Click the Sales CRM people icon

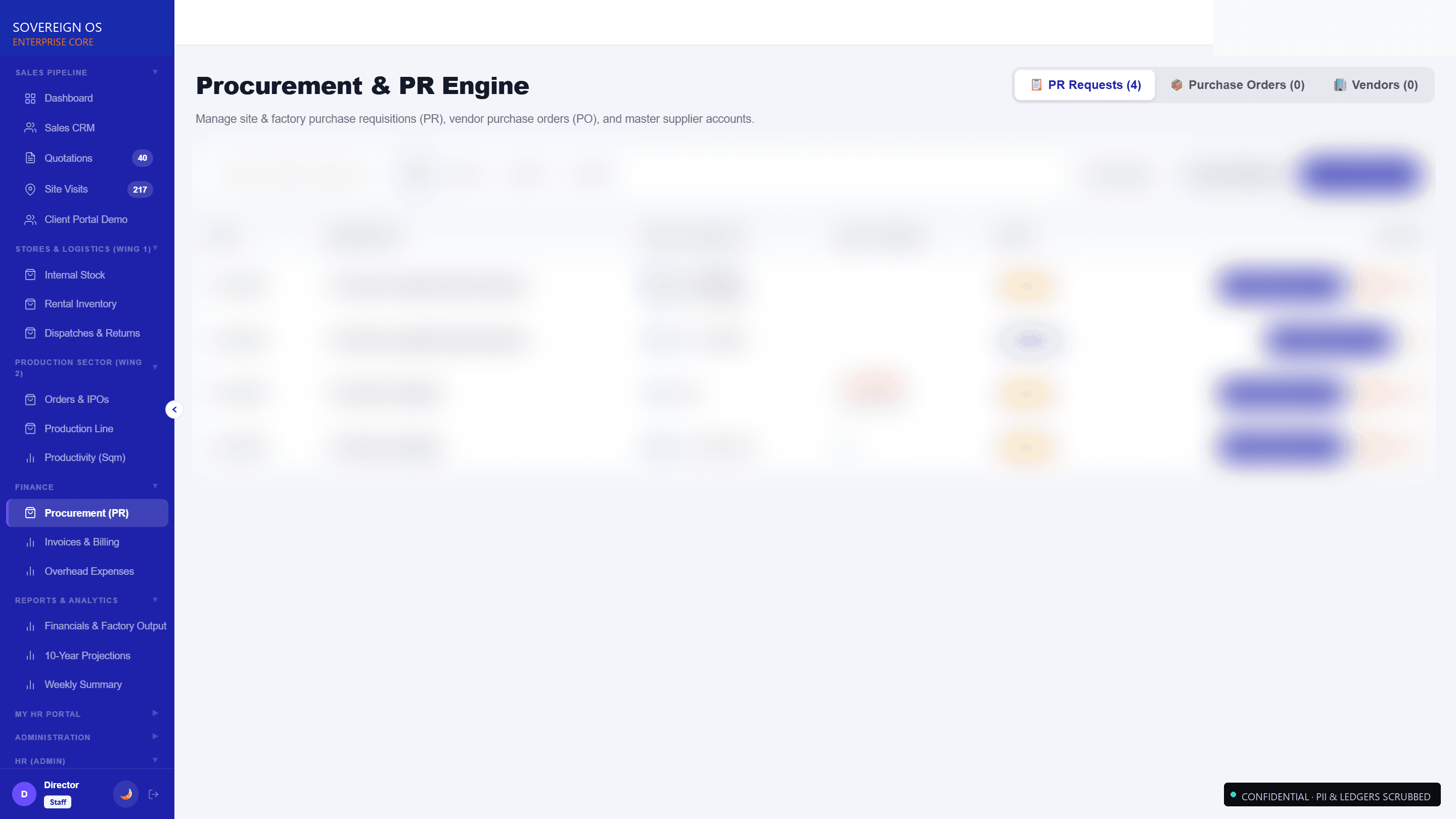pos(30,128)
